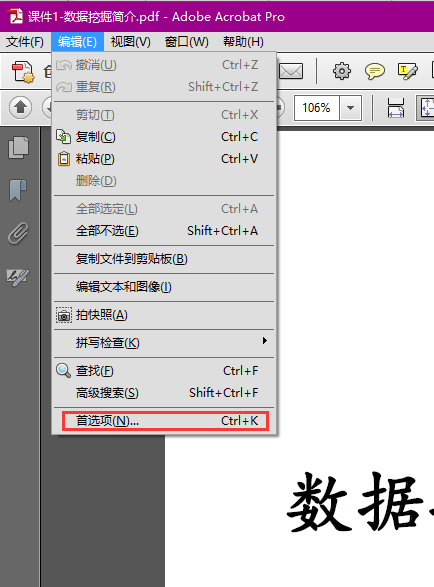Open the 文件(F) menu
Screen dimensions: 434x587
pos(25,42)
